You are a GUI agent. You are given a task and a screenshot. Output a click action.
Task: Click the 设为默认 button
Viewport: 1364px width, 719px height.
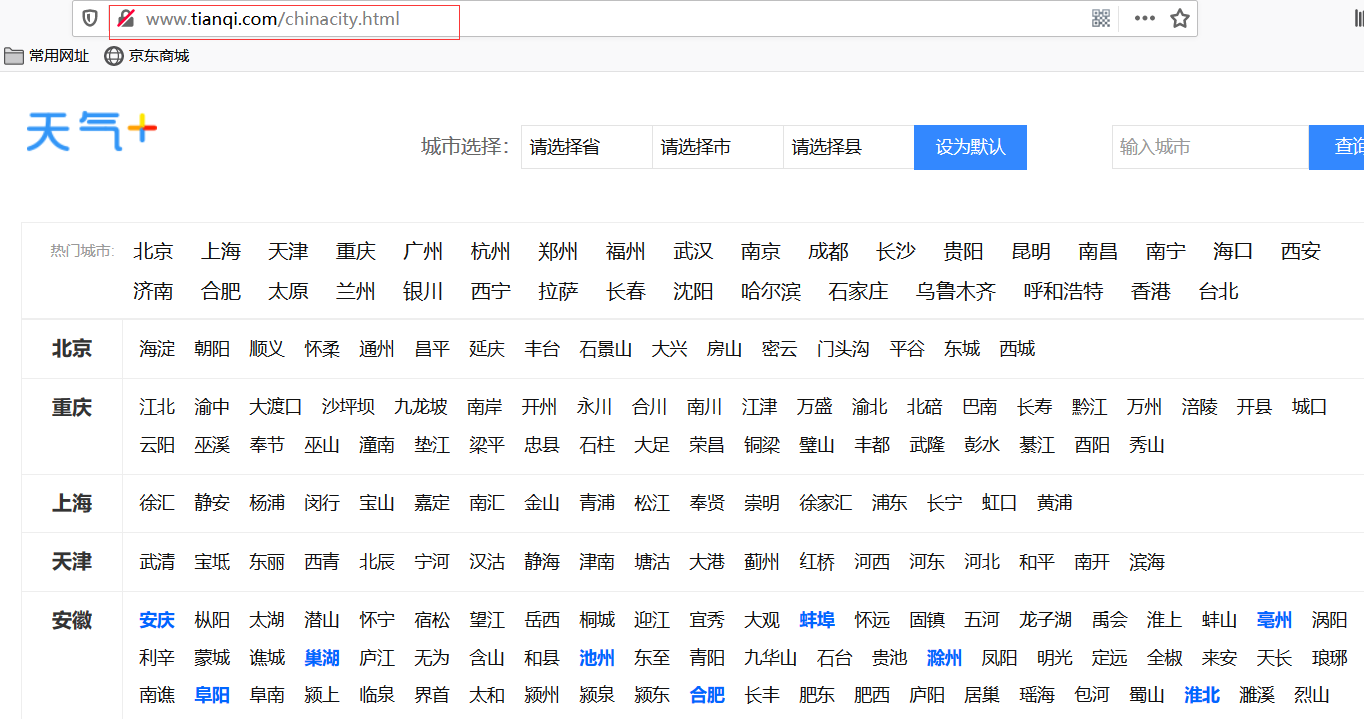(970, 147)
